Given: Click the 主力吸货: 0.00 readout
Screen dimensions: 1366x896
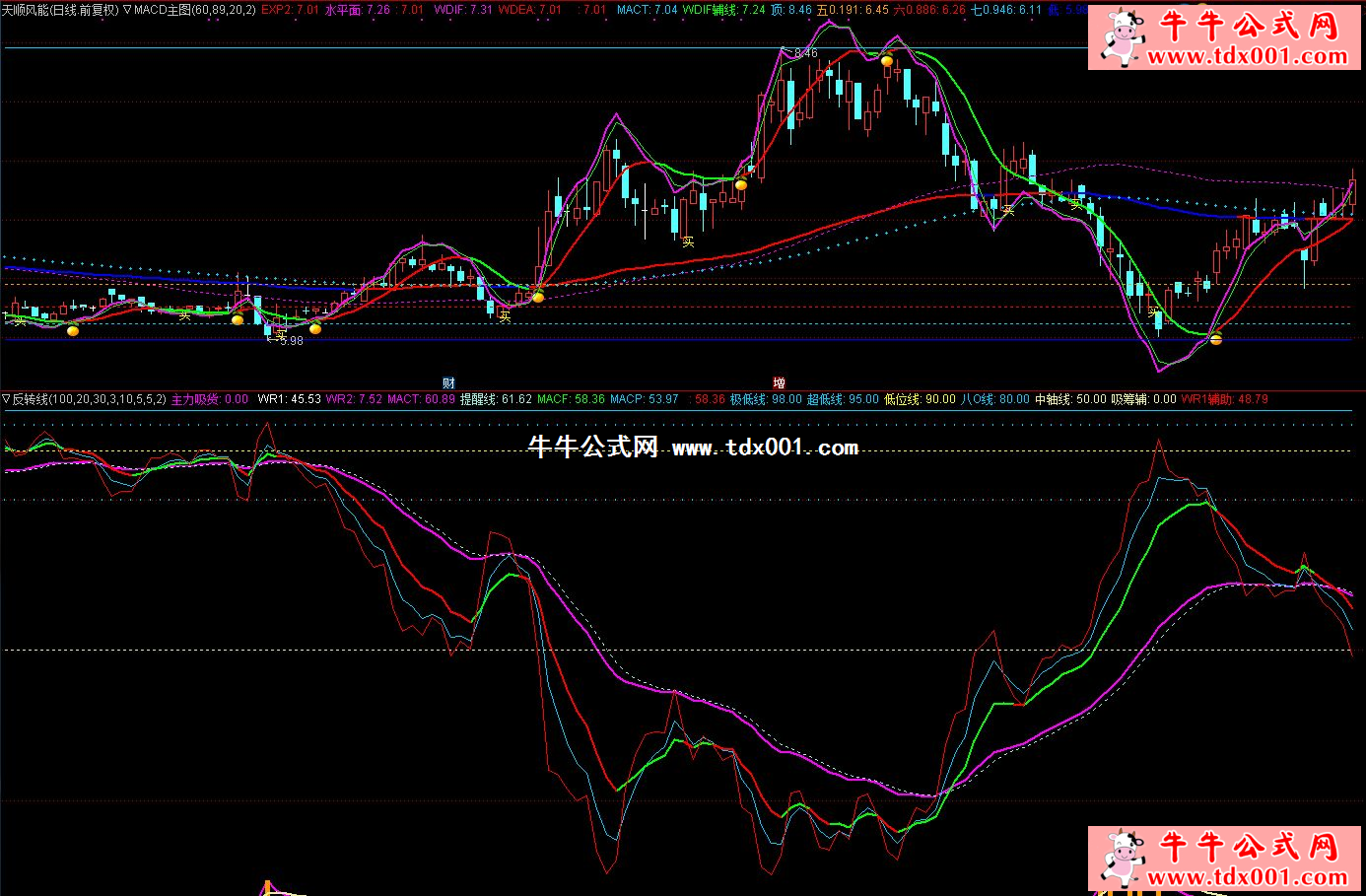Looking at the screenshot, I should coord(210,399).
